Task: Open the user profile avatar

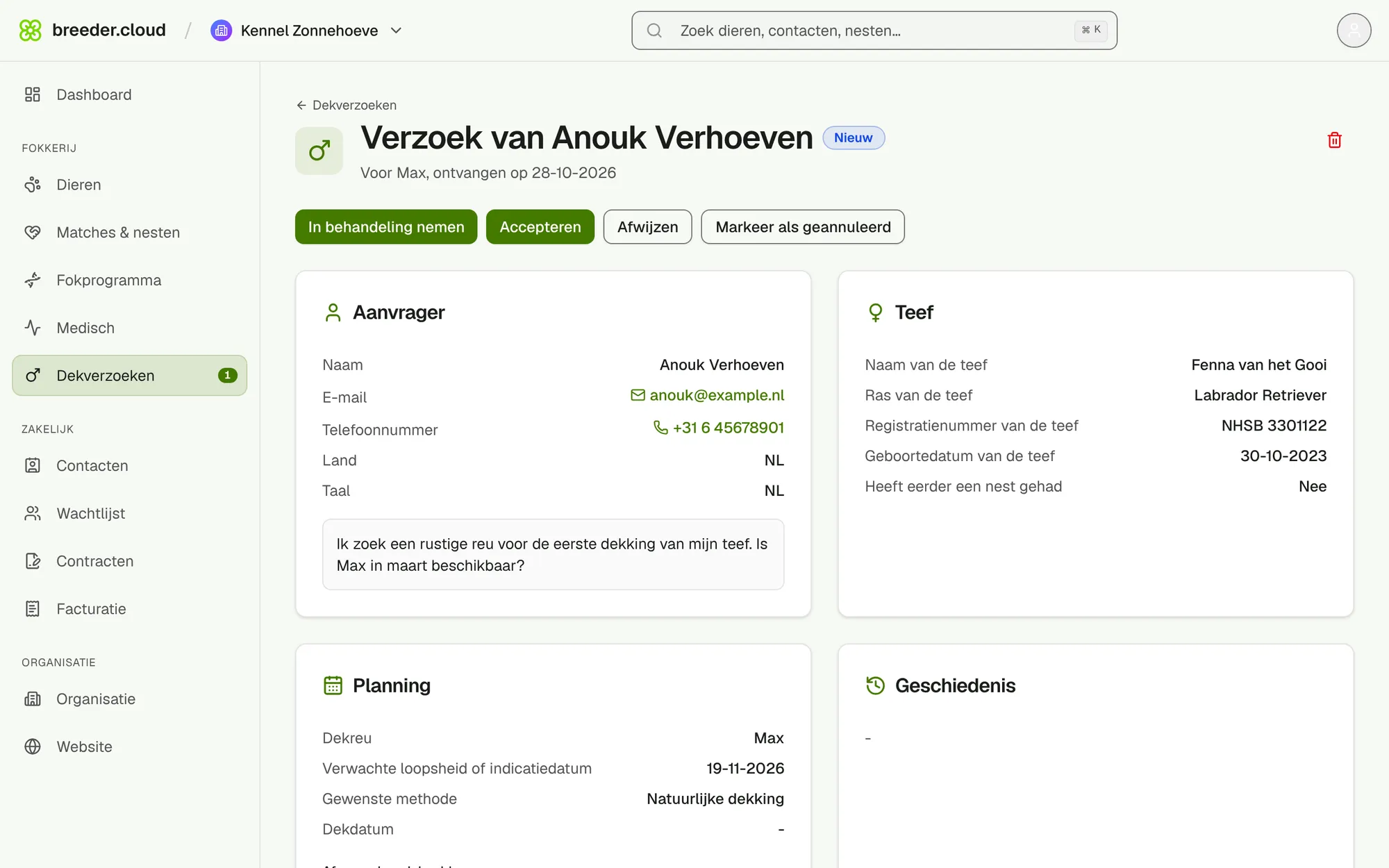Action: 1354,31
